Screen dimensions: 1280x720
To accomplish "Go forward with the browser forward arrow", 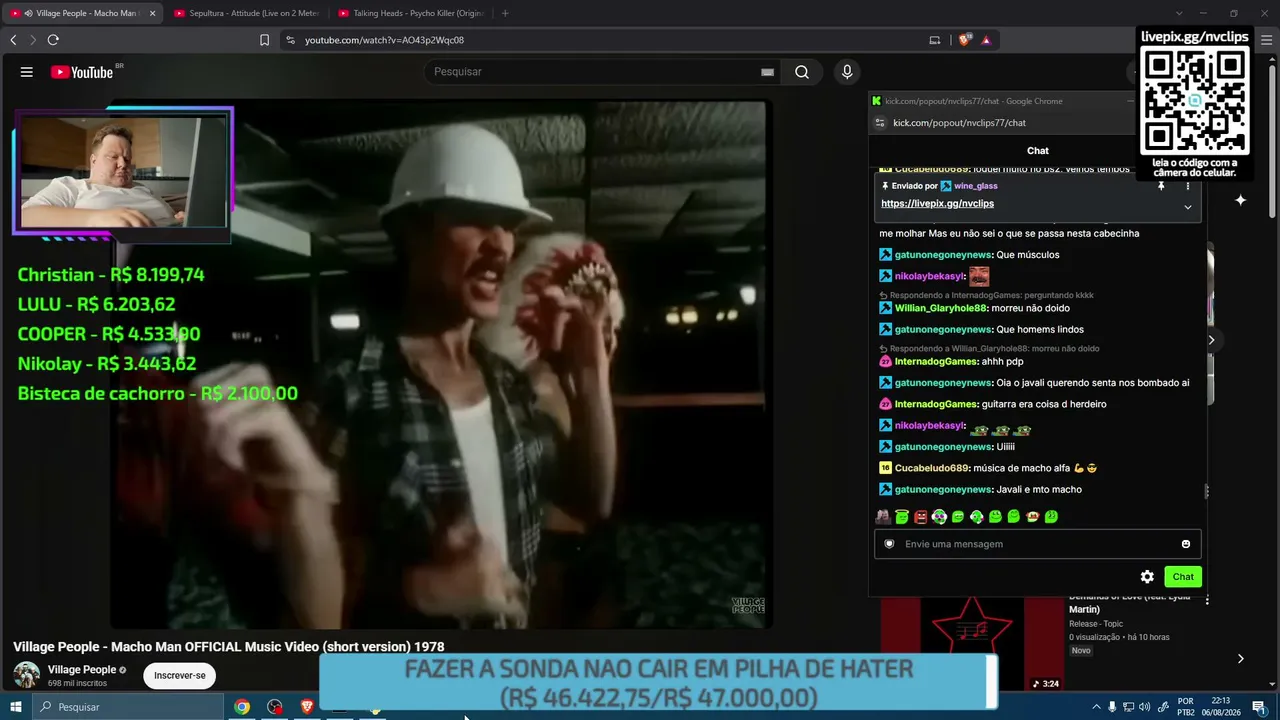I will [32, 40].
